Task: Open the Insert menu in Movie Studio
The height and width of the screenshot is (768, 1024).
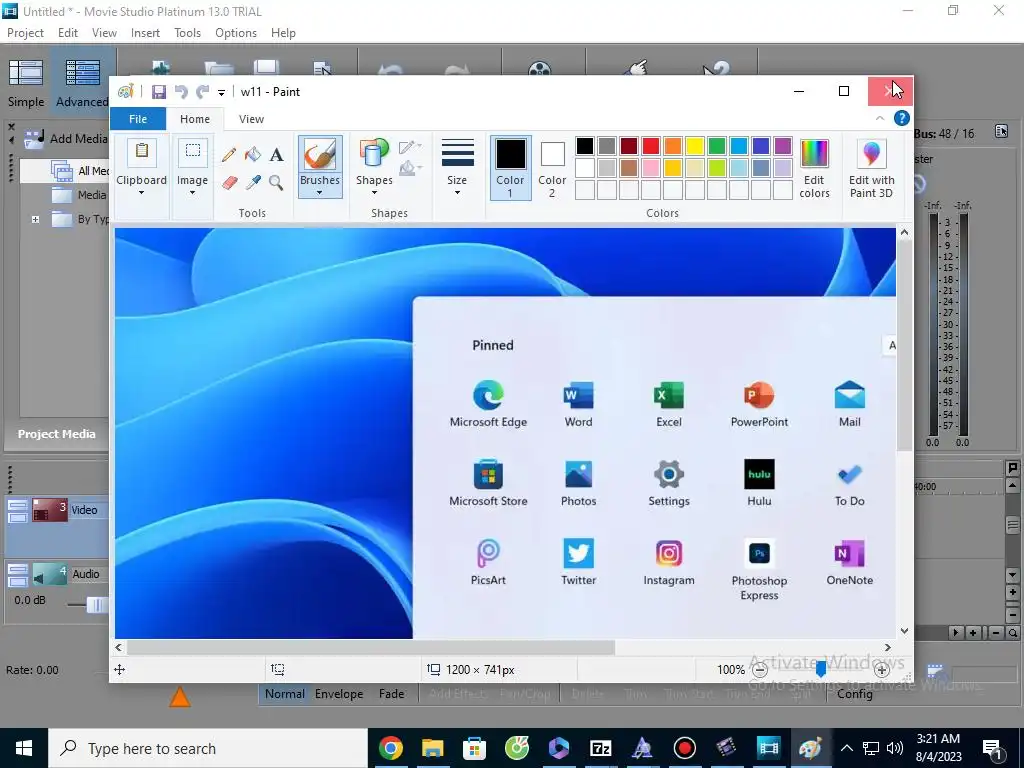Action: 145,33
